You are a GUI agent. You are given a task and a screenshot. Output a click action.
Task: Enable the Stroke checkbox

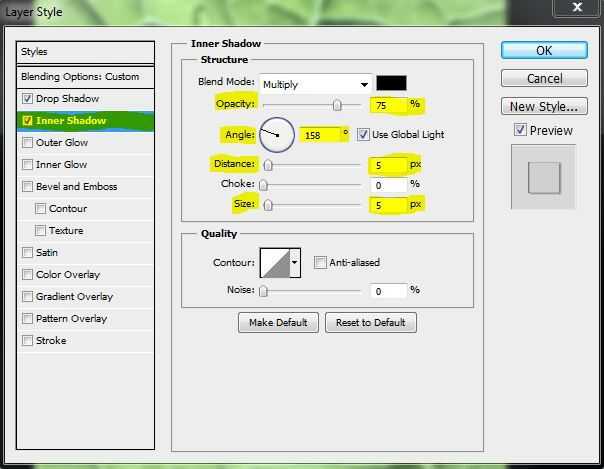click(27, 340)
